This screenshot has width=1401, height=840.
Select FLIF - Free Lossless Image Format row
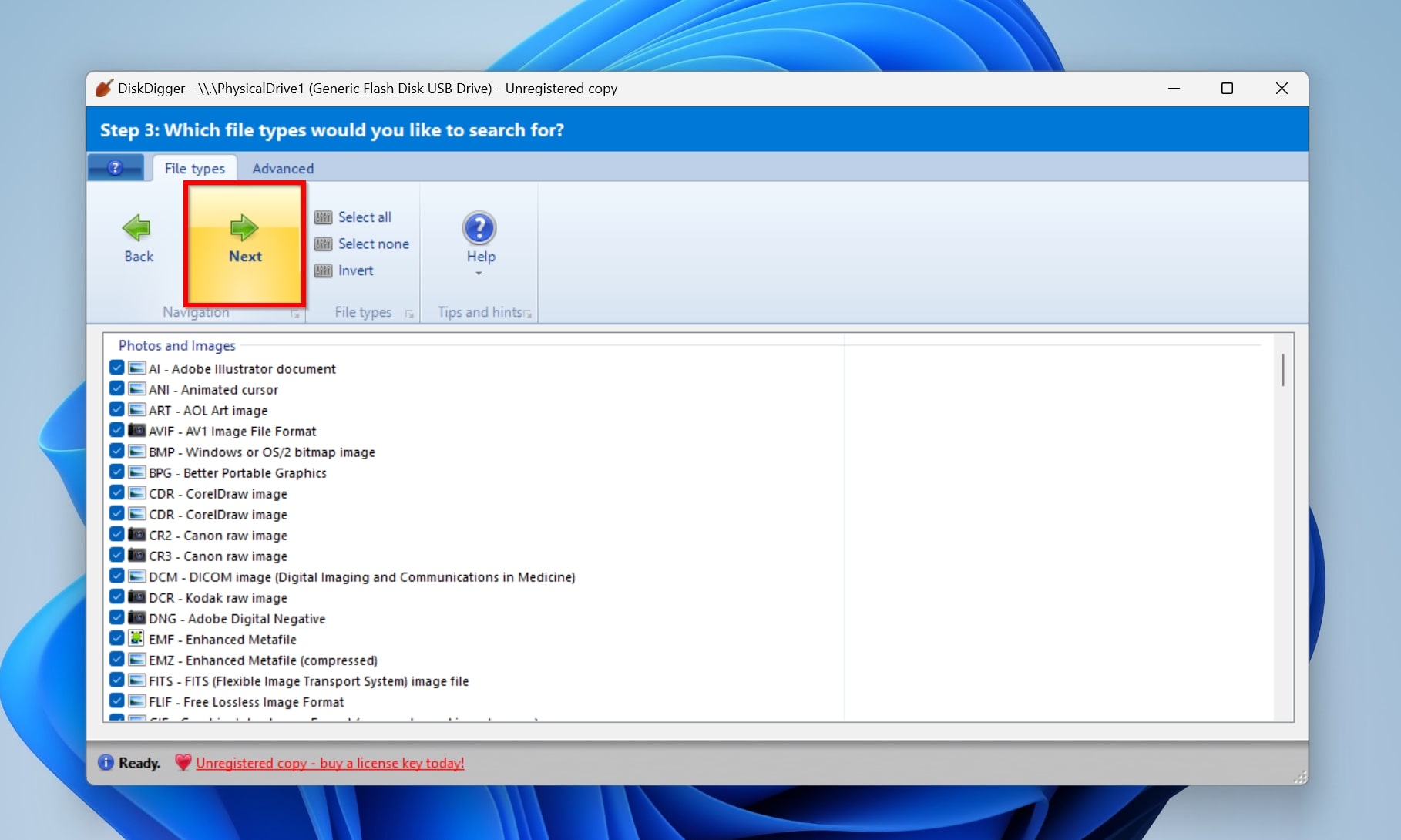click(x=246, y=702)
